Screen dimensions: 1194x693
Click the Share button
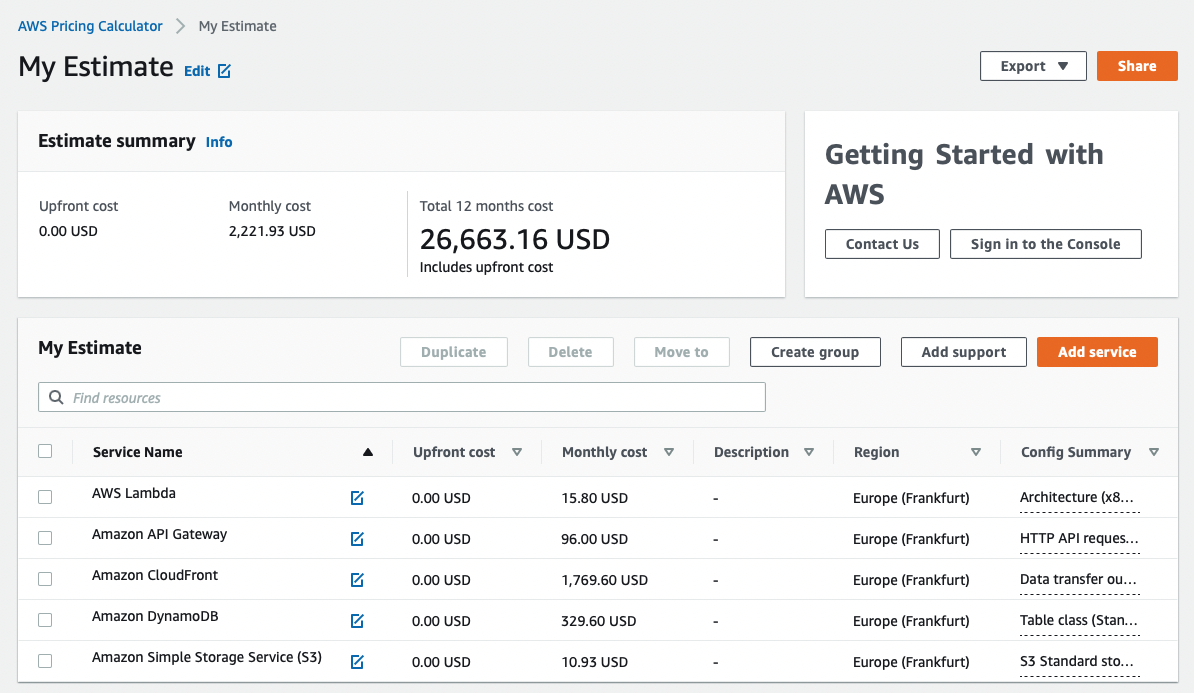(x=1137, y=66)
